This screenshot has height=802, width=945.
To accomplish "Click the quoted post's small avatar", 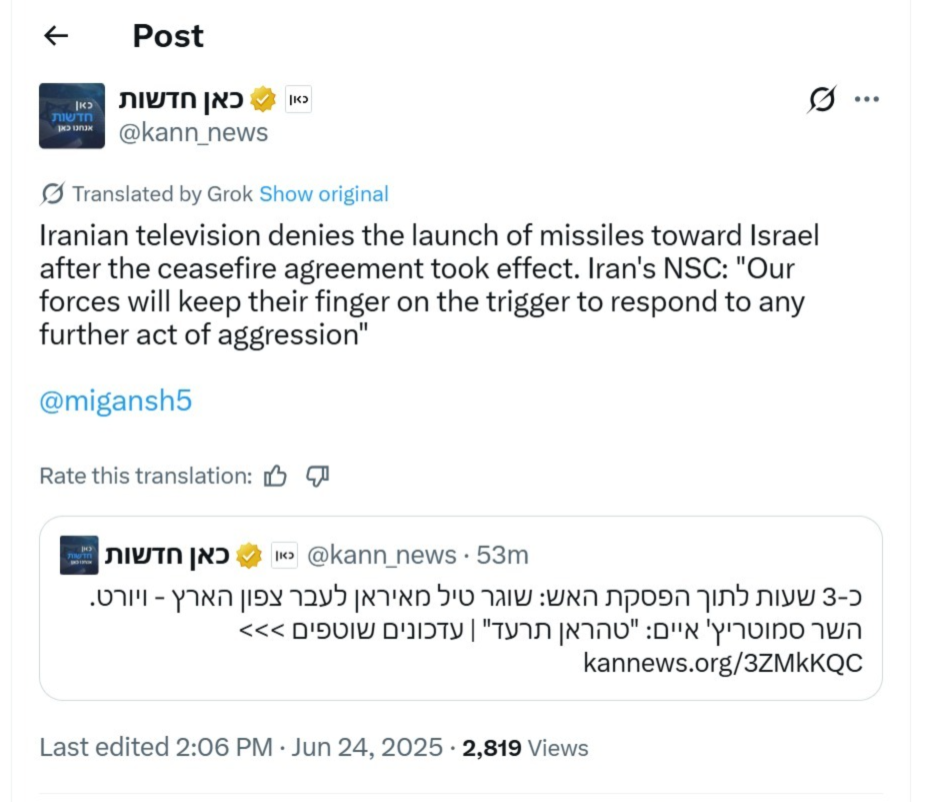I will [x=79, y=555].
